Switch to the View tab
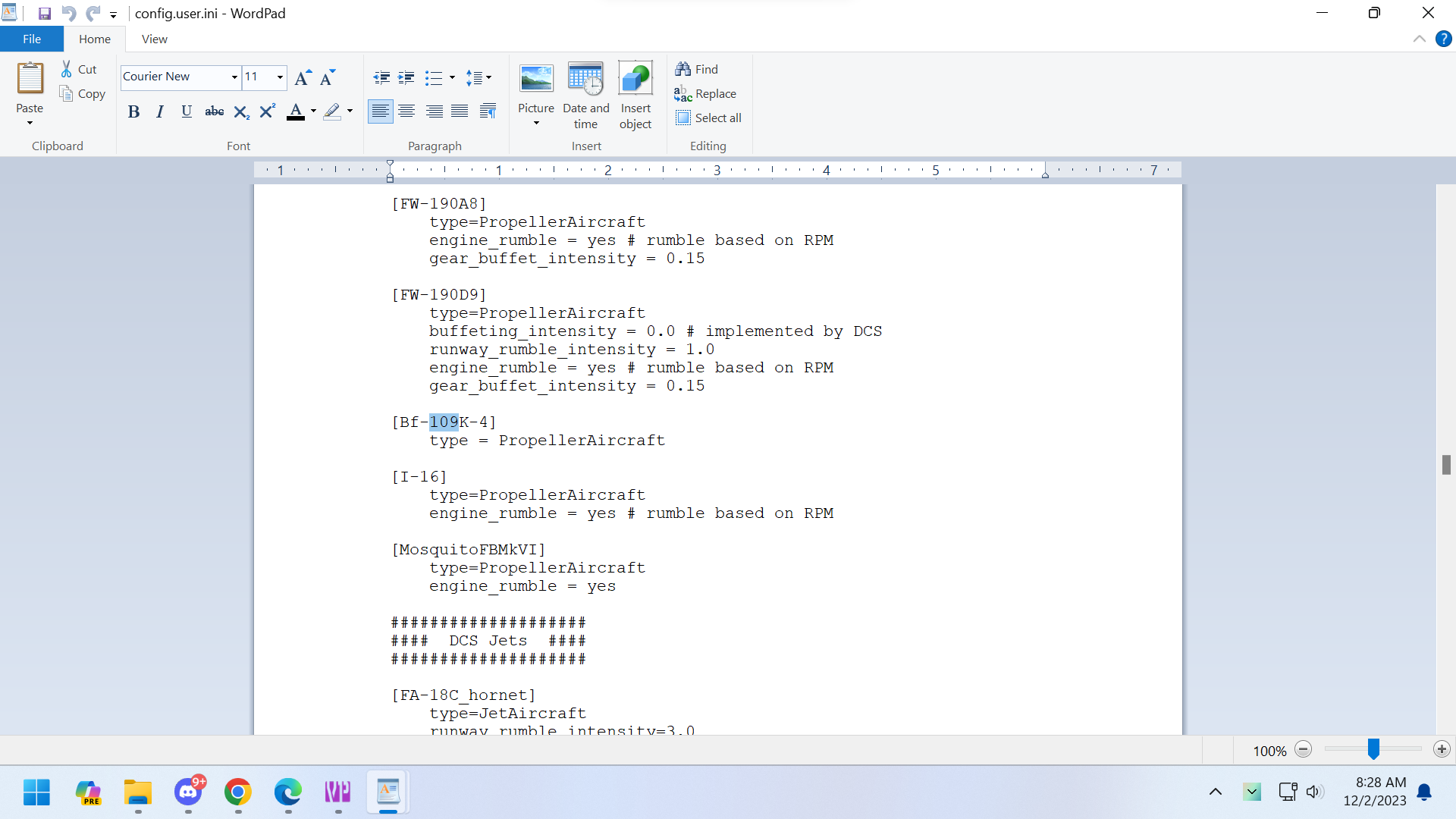This screenshot has height=819, width=1456. click(x=154, y=39)
